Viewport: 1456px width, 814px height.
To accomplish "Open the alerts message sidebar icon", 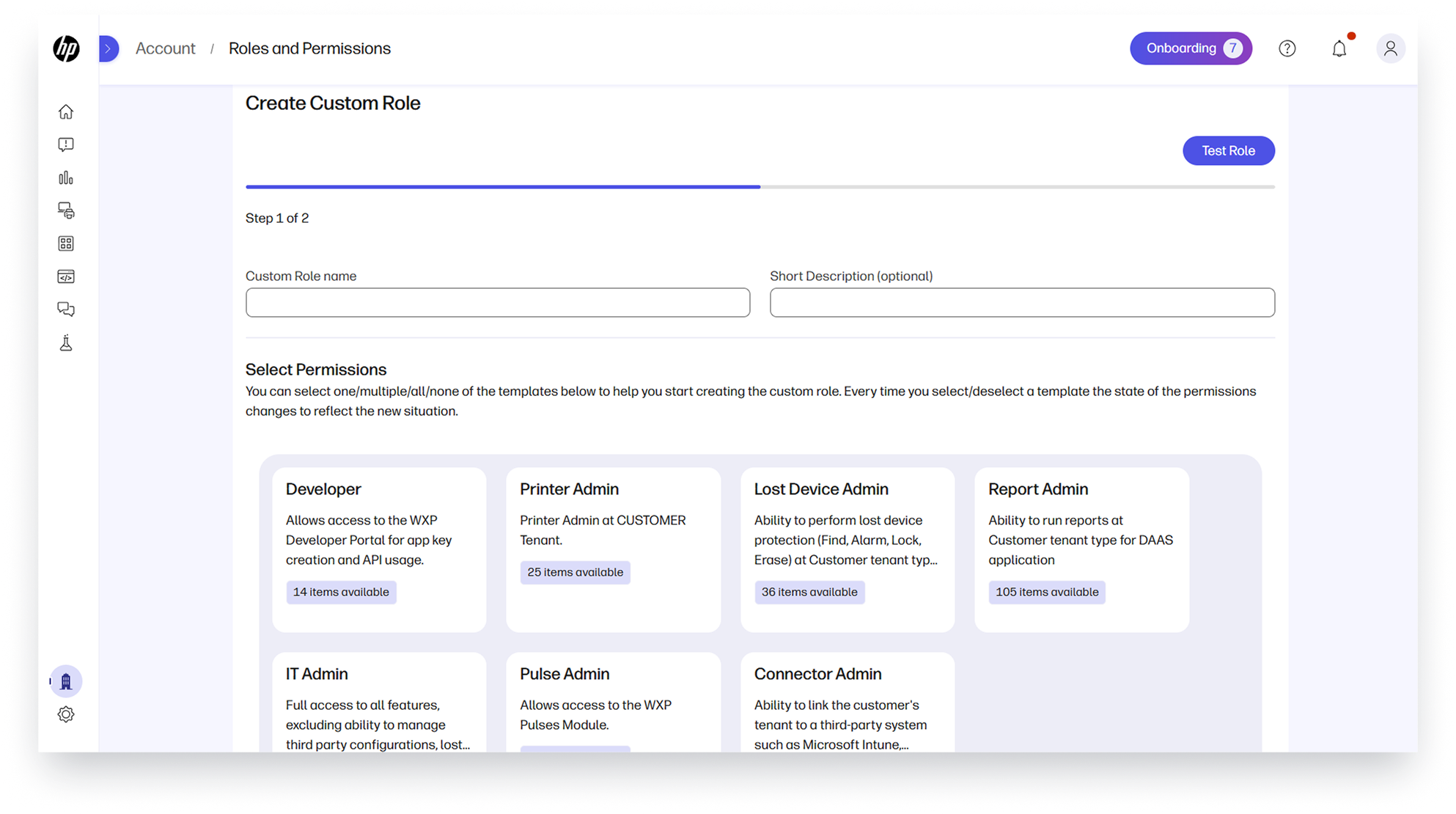I will [66, 144].
